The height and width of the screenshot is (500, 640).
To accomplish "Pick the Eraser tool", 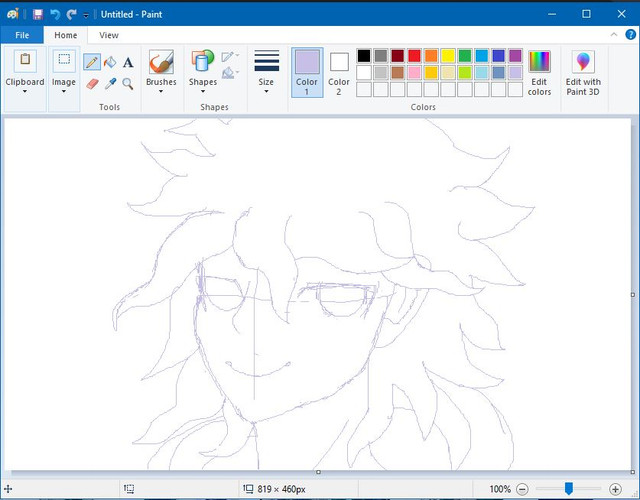I will pyautogui.click(x=92, y=84).
